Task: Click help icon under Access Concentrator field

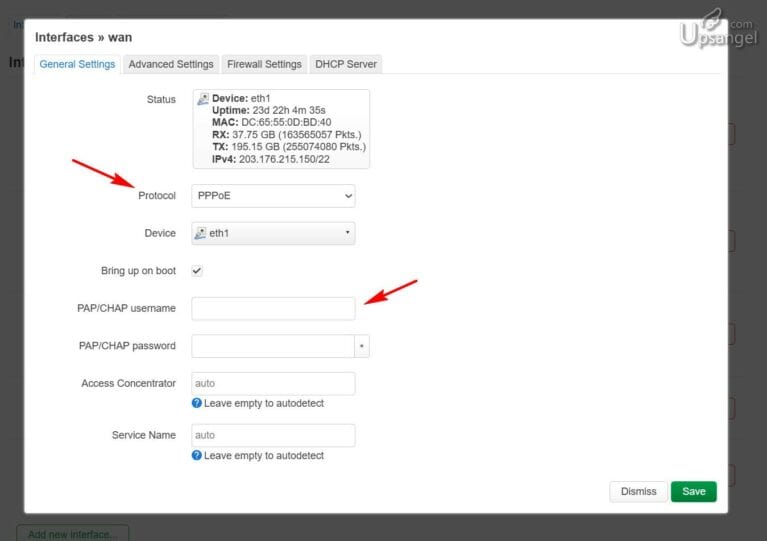Action: [197, 403]
